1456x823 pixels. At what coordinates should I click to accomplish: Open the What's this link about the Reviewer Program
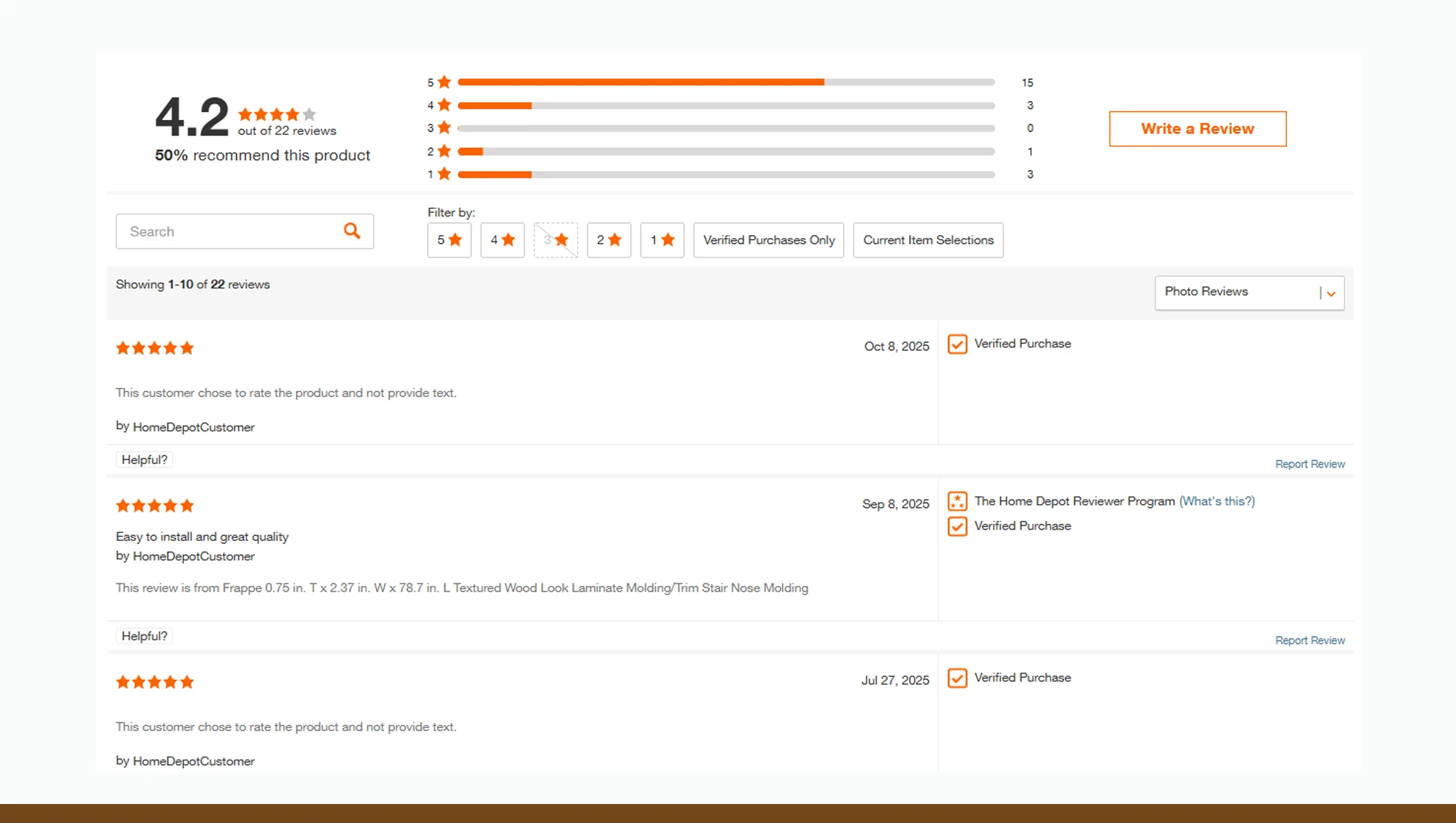[1217, 501]
